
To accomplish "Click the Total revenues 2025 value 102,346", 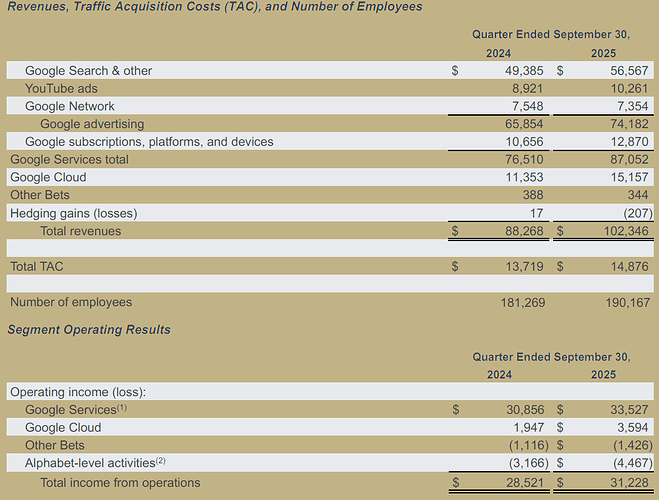I will 626,231.
